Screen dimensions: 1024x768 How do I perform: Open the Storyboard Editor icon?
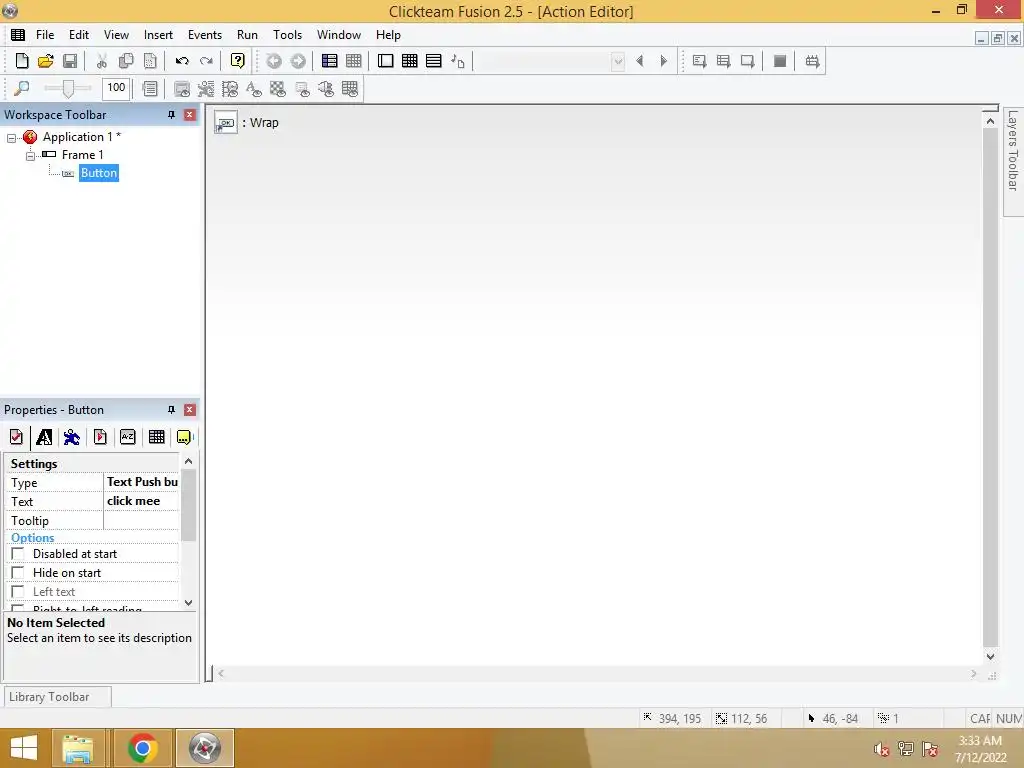click(x=330, y=61)
